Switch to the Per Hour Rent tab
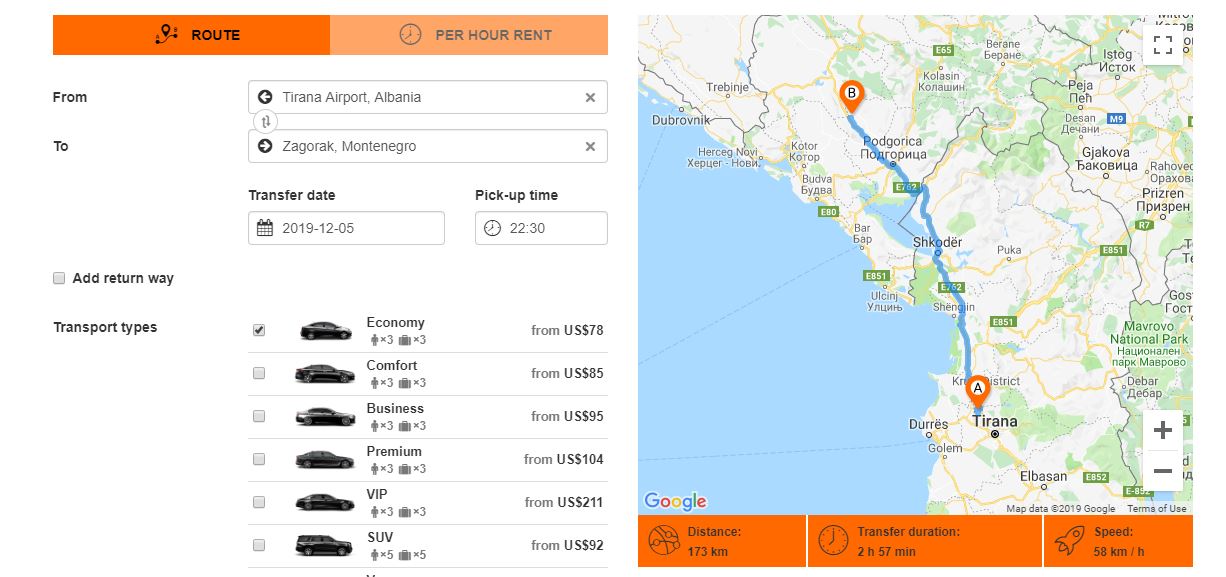1226x577 pixels. point(469,35)
